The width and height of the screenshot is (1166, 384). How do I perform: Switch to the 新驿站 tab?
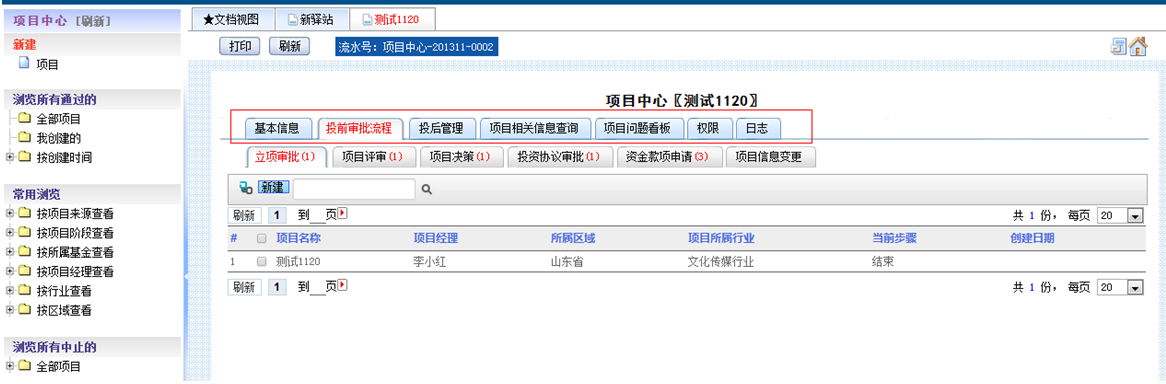click(x=311, y=19)
